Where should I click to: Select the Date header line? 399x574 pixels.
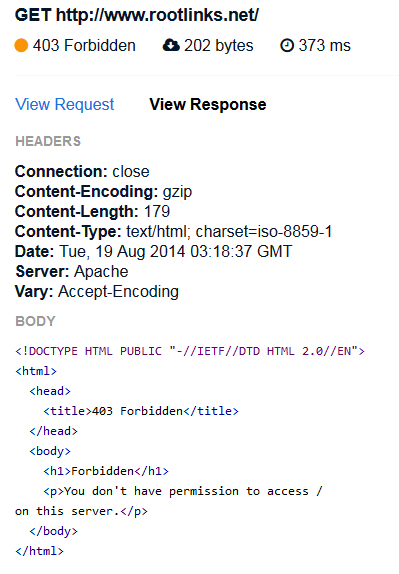point(153,251)
